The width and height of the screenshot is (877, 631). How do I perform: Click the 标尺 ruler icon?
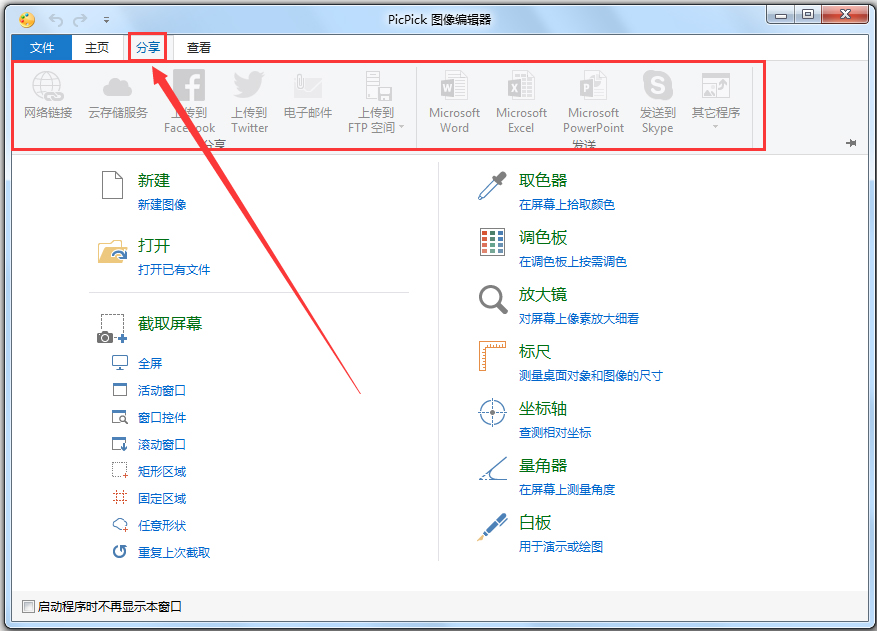click(492, 356)
